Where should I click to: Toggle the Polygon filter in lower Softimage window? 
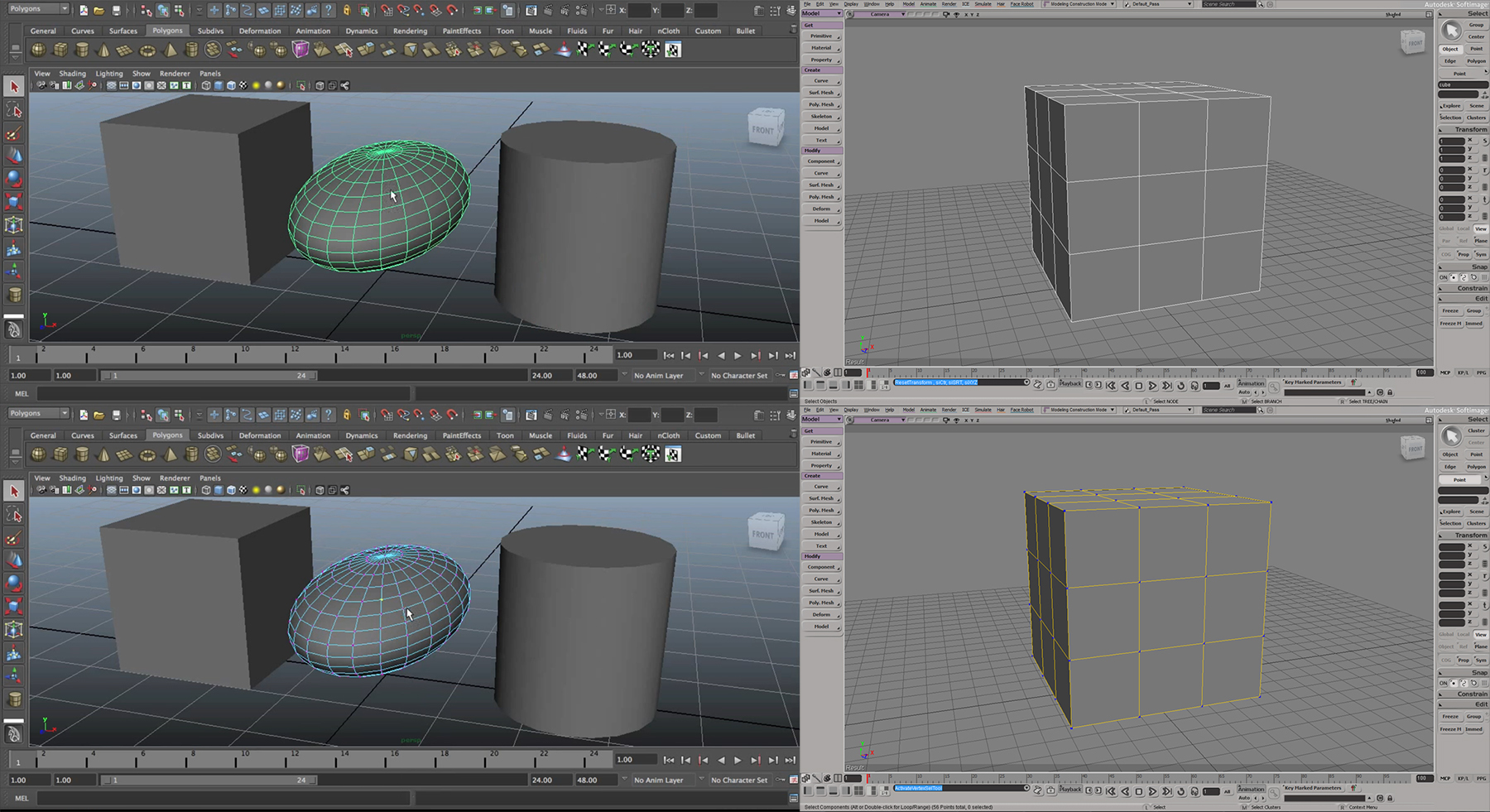click(1477, 467)
